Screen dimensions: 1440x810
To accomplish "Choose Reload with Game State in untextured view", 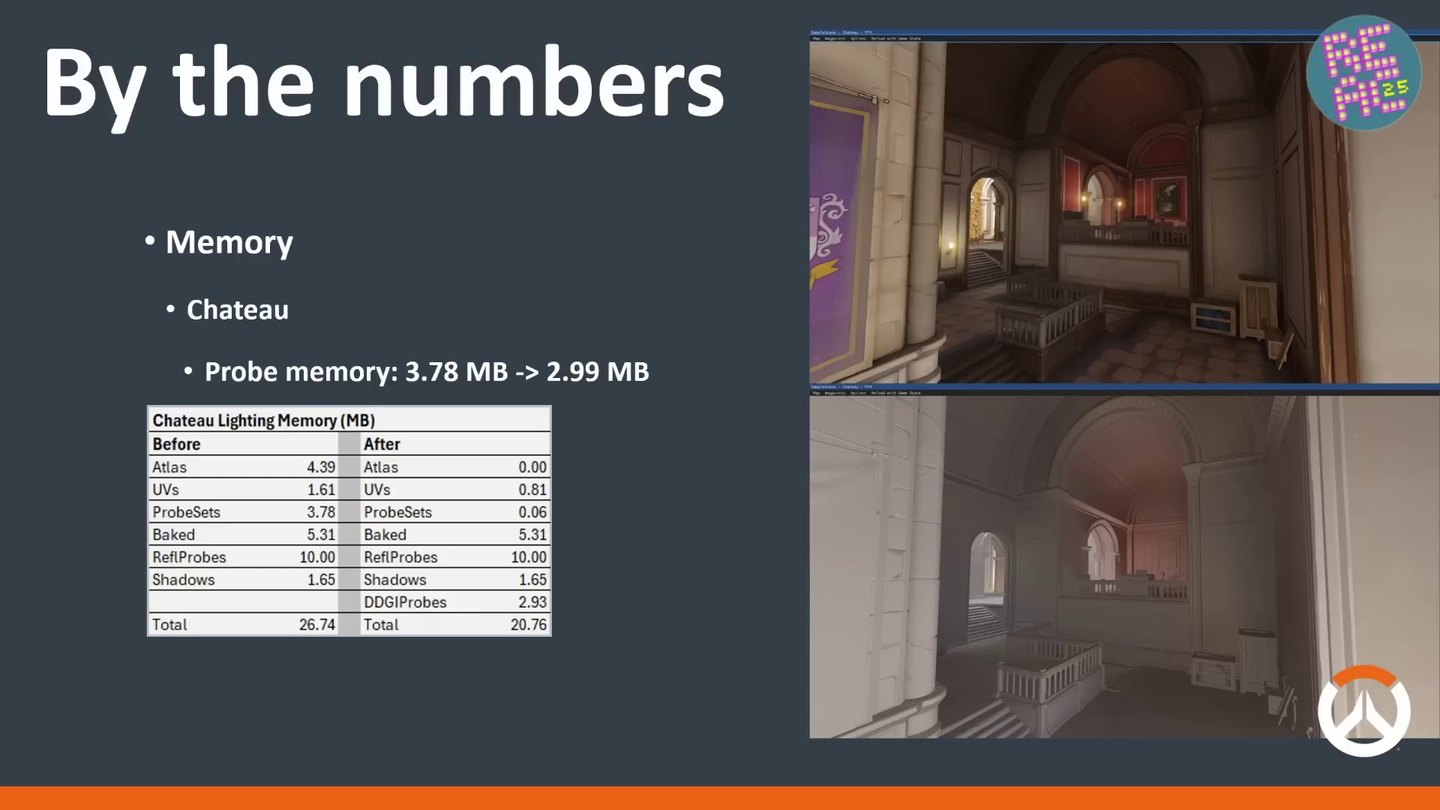I will (x=896, y=393).
